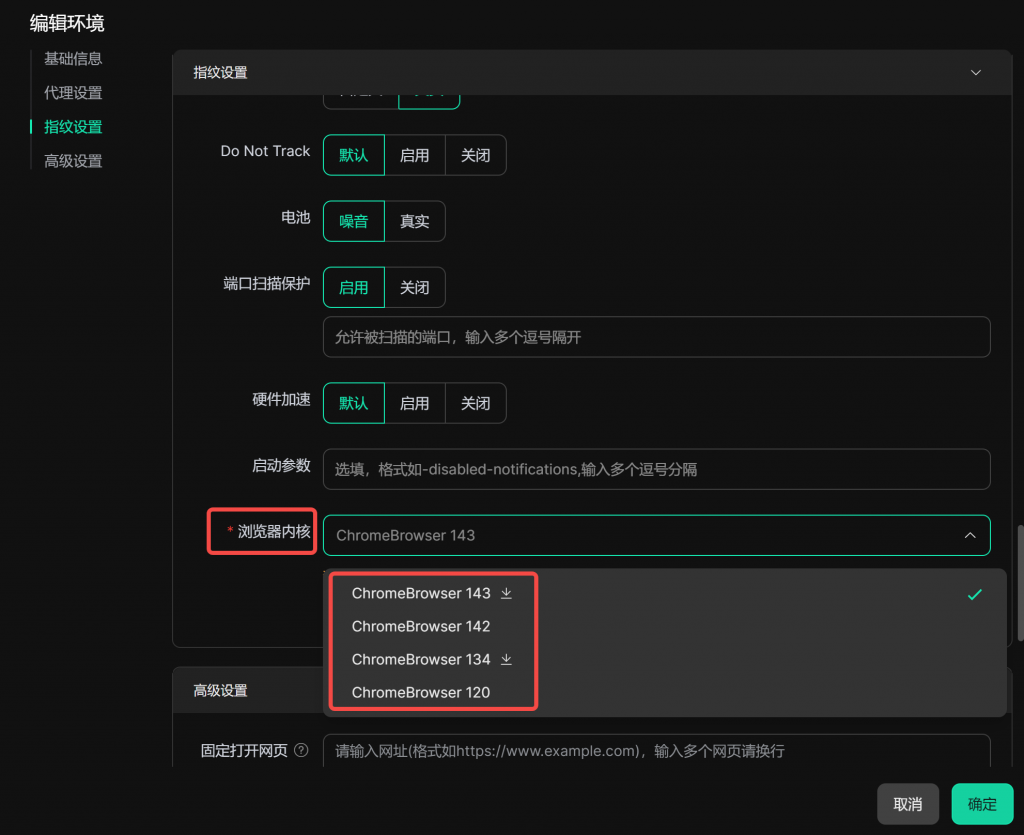Click the 启动参数 input field
The image size is (1024, 835).
656,469
